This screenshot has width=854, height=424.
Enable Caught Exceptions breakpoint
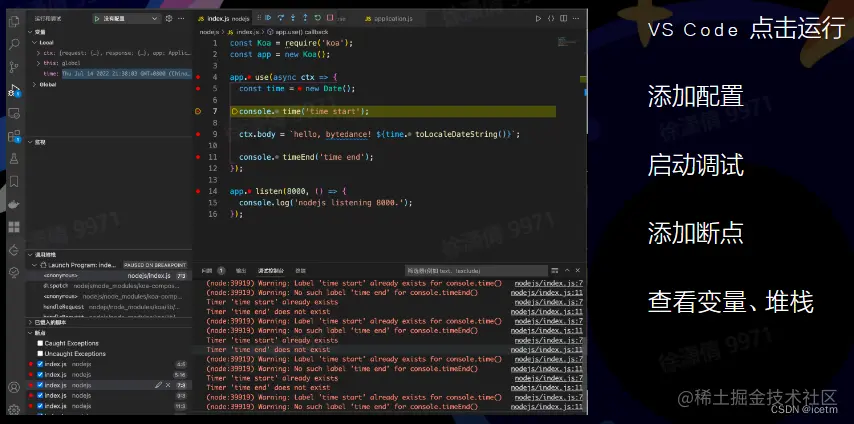pos(40,343)
